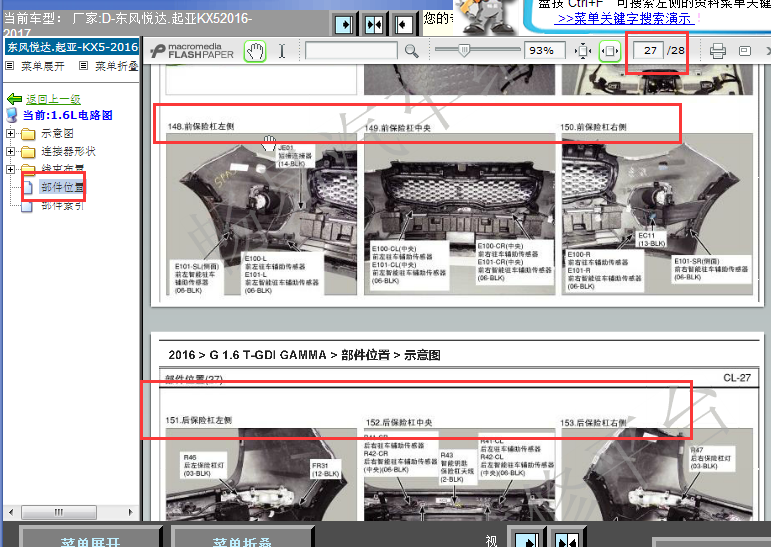Screen dimensions: 771x547
Task: Click the 93% zoom percentage field
Action: pos(544,51)
